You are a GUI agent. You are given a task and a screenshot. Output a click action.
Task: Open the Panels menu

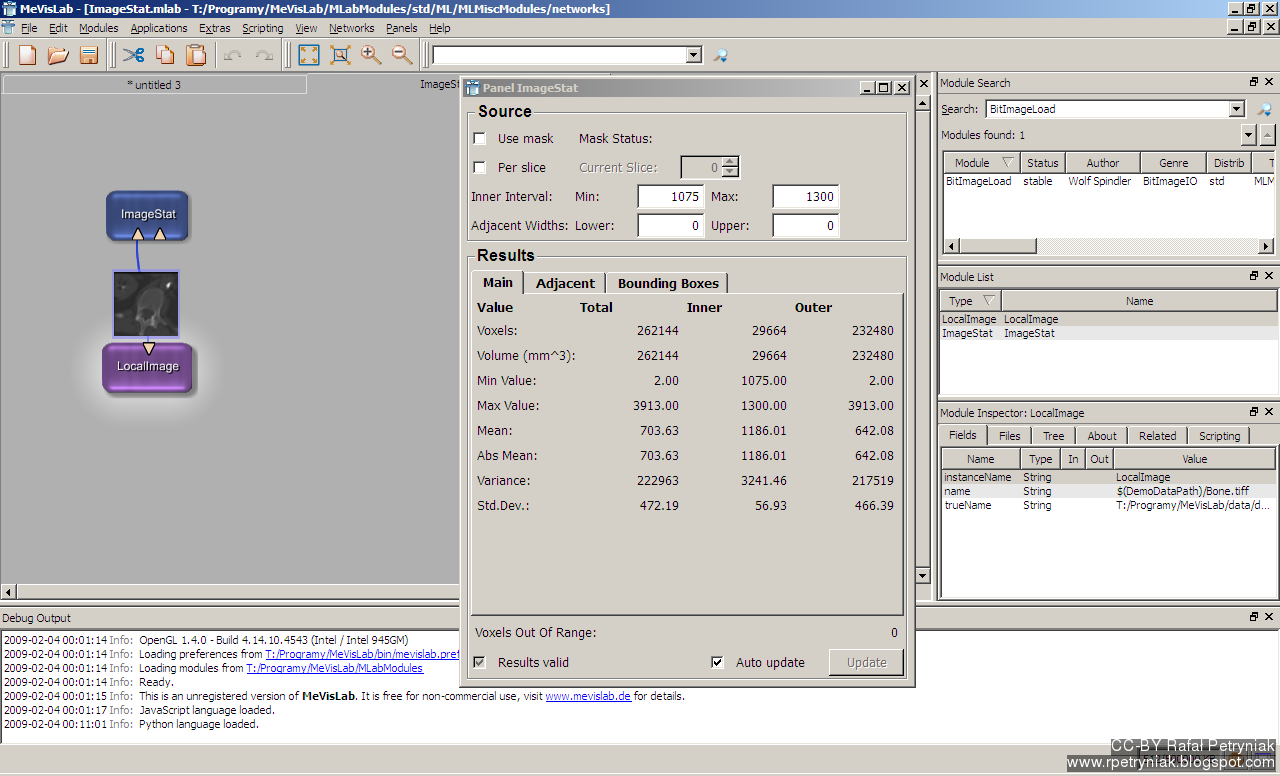point(402,28)
